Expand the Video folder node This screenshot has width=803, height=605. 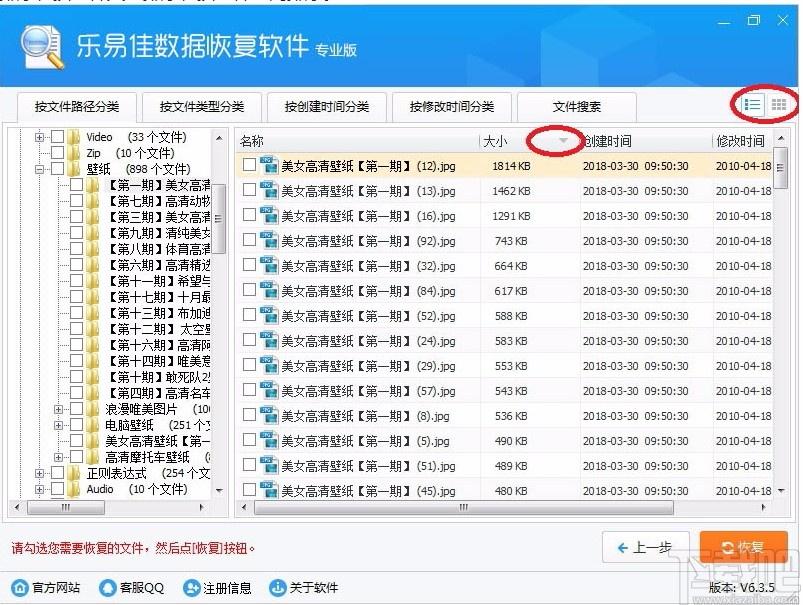pyautogui.click(x=39, y=137)
